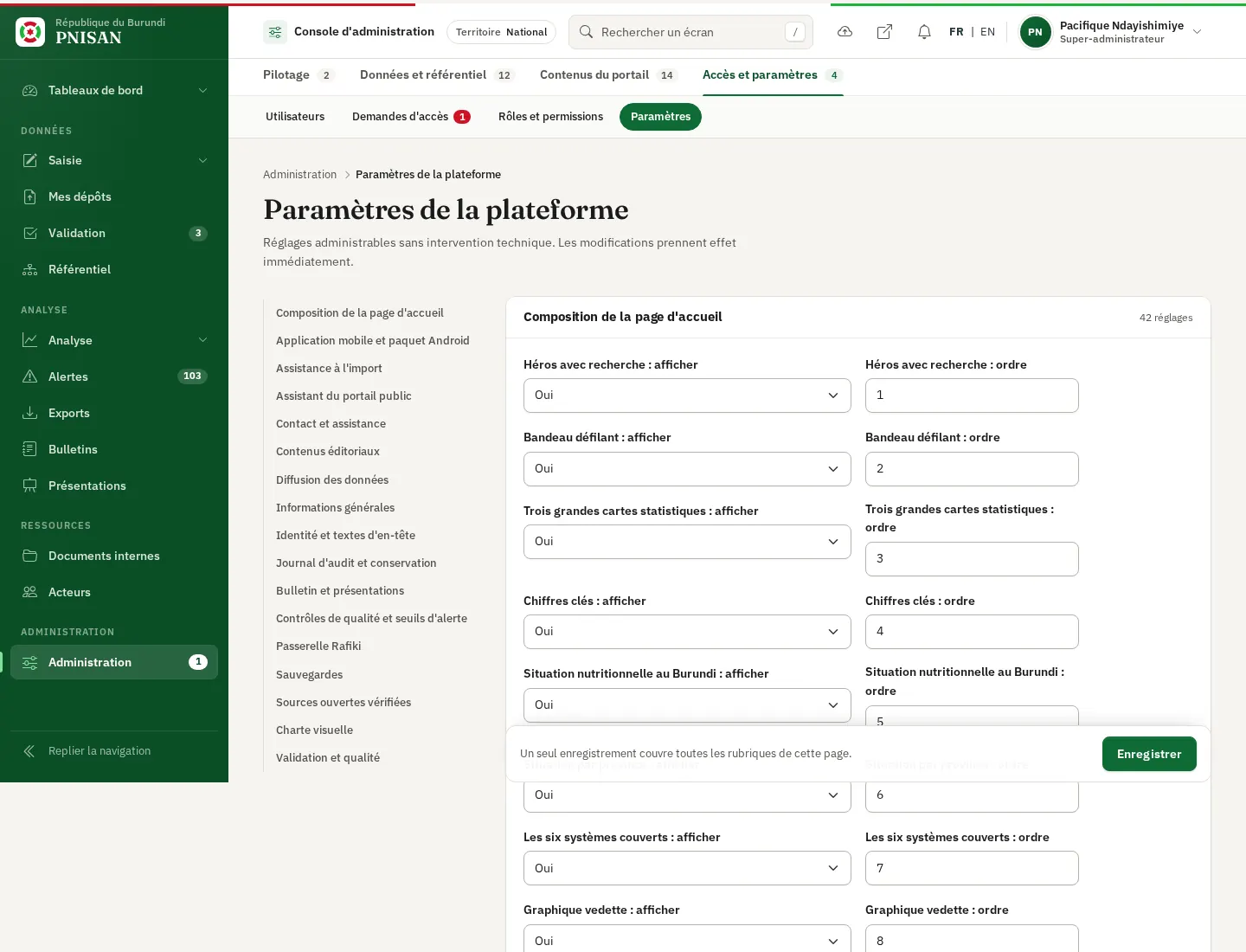Click the Documents internes folder icon
Viewport: 1246px width, 952px height.
click(x=30, y=556)
